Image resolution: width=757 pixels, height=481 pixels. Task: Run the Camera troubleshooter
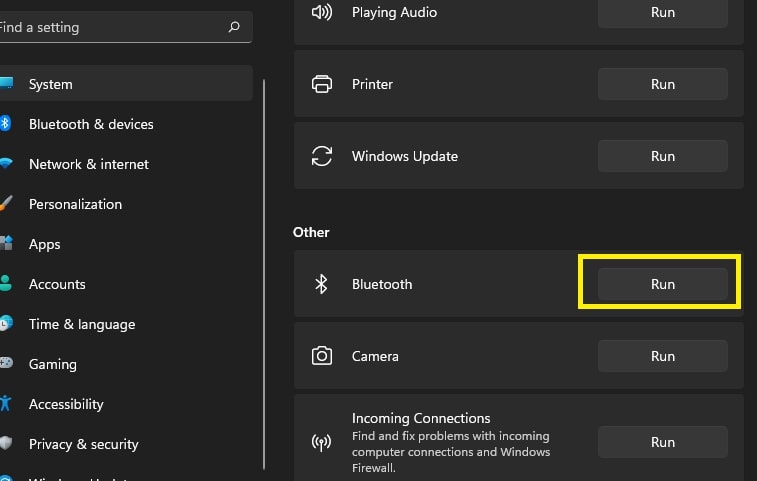pyautogui.click(x=663, y=356)
